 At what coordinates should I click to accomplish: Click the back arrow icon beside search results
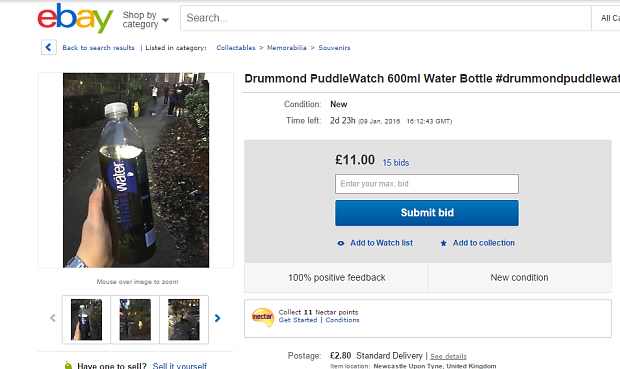[49, 47]
